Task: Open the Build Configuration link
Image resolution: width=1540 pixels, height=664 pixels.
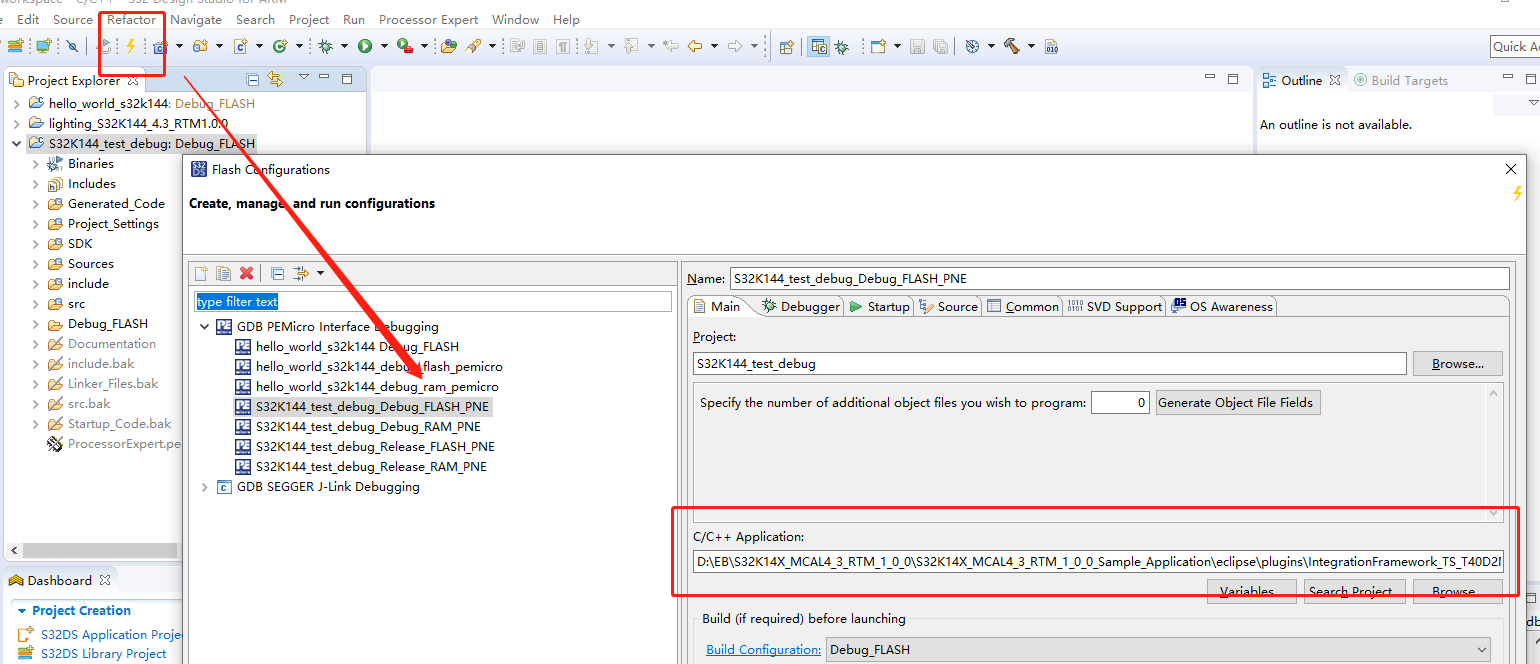Action: (764, 649)
